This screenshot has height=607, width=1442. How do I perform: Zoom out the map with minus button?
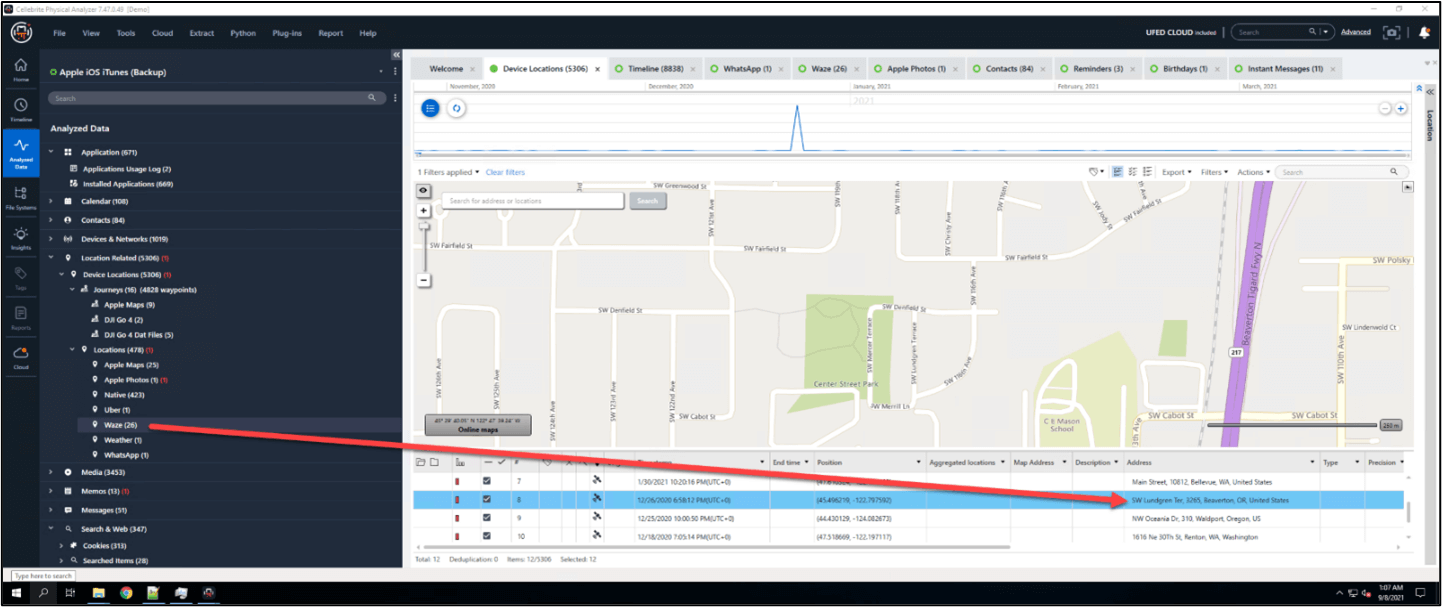pos(424,280)
